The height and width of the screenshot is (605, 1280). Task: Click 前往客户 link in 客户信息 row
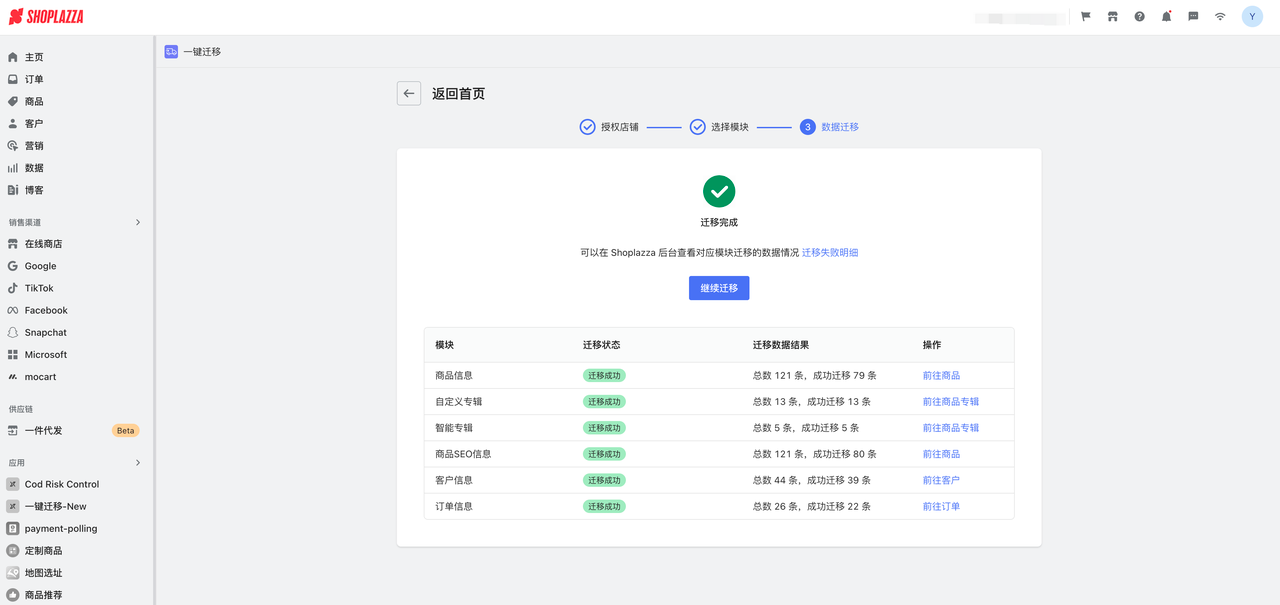[x=940, y=480]
